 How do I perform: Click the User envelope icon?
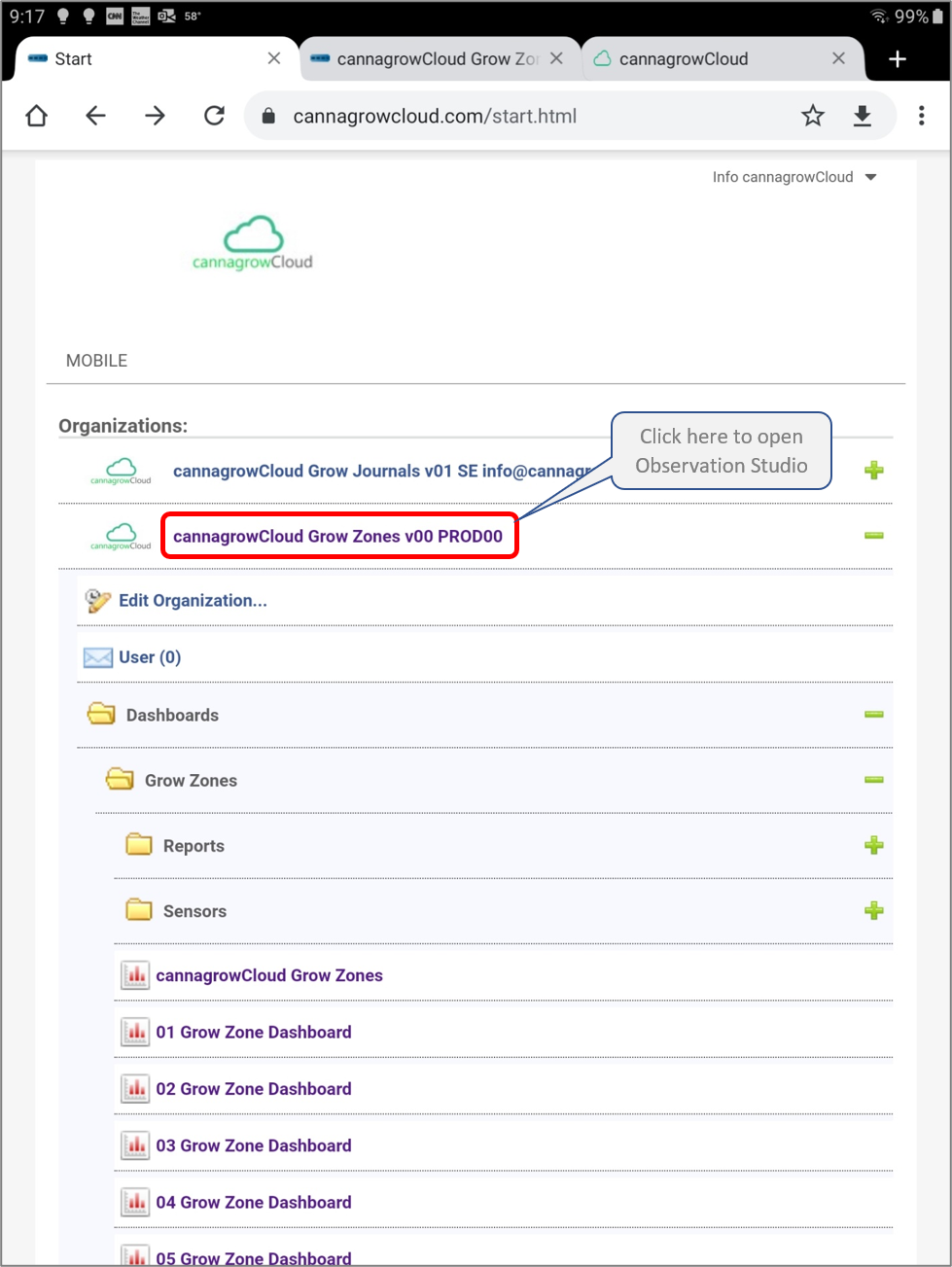click(97, 658)
